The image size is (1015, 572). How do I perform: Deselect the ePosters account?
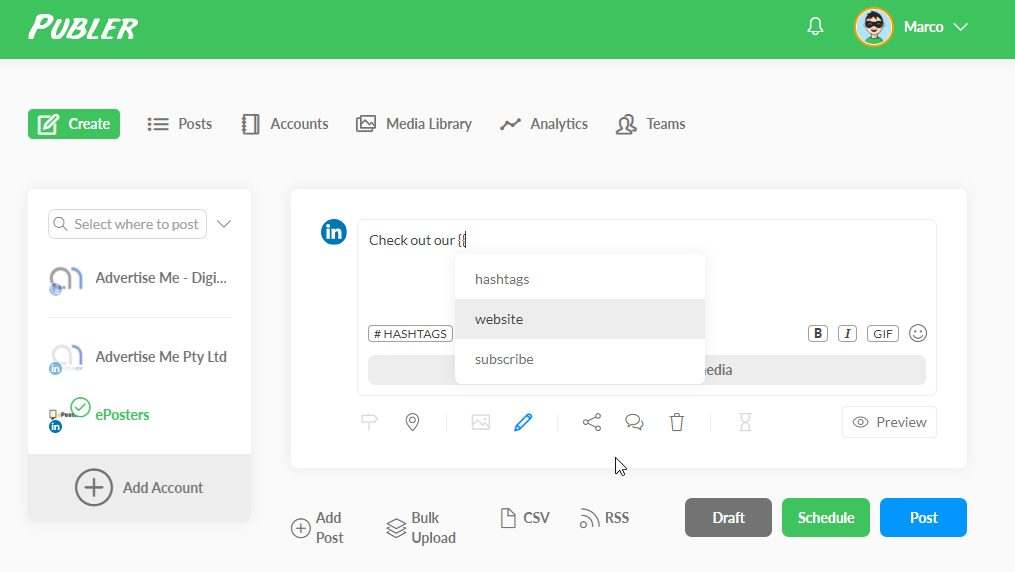pos(120,415)
